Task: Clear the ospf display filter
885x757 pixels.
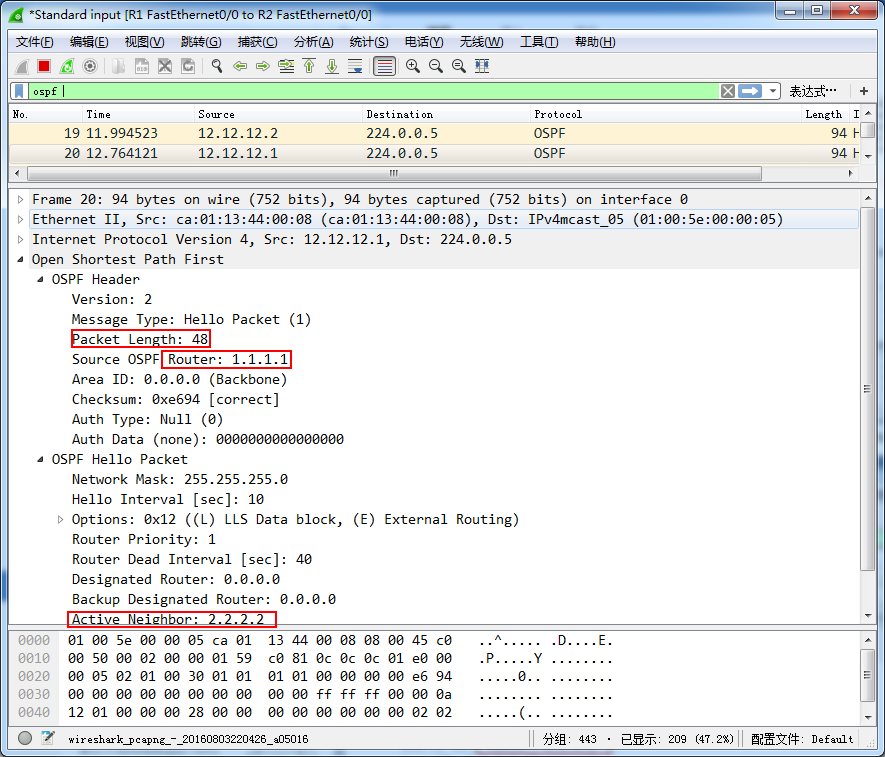Action: click(728, 91)
